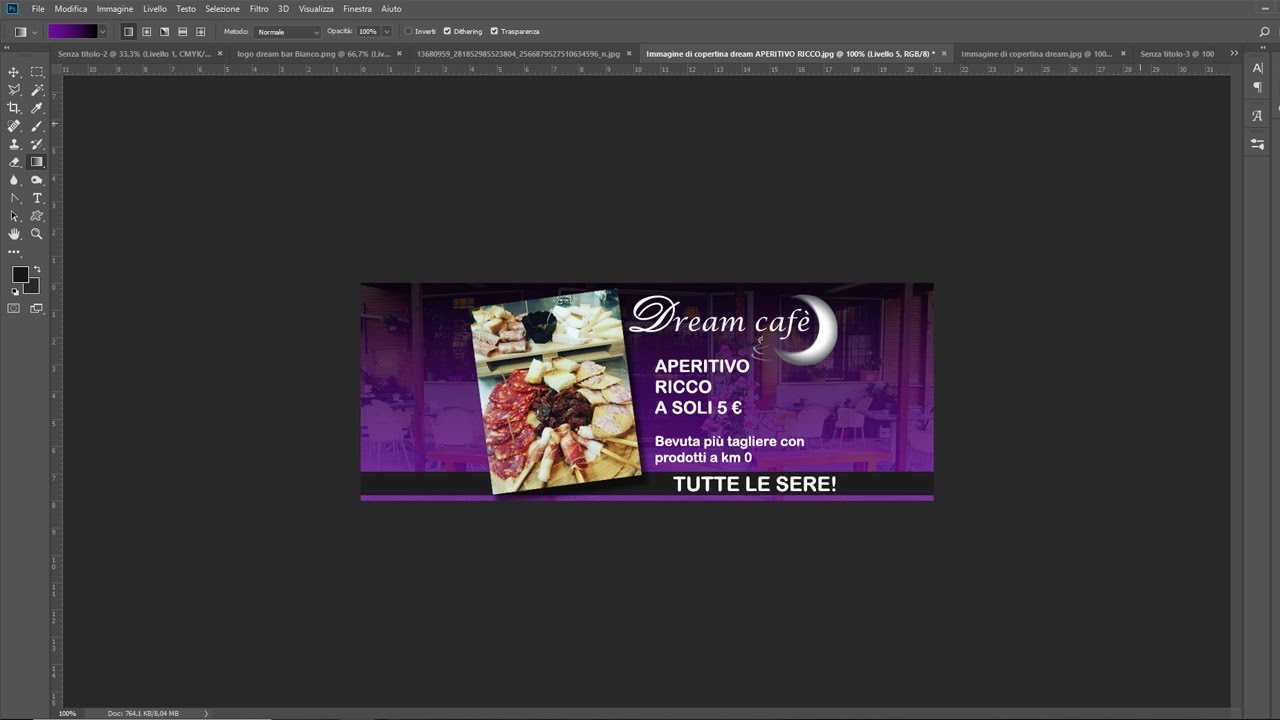Select the Path Selection tool
Image resolution: width=1280 pixels, height=720 pixels.
(x=14, y=216)
